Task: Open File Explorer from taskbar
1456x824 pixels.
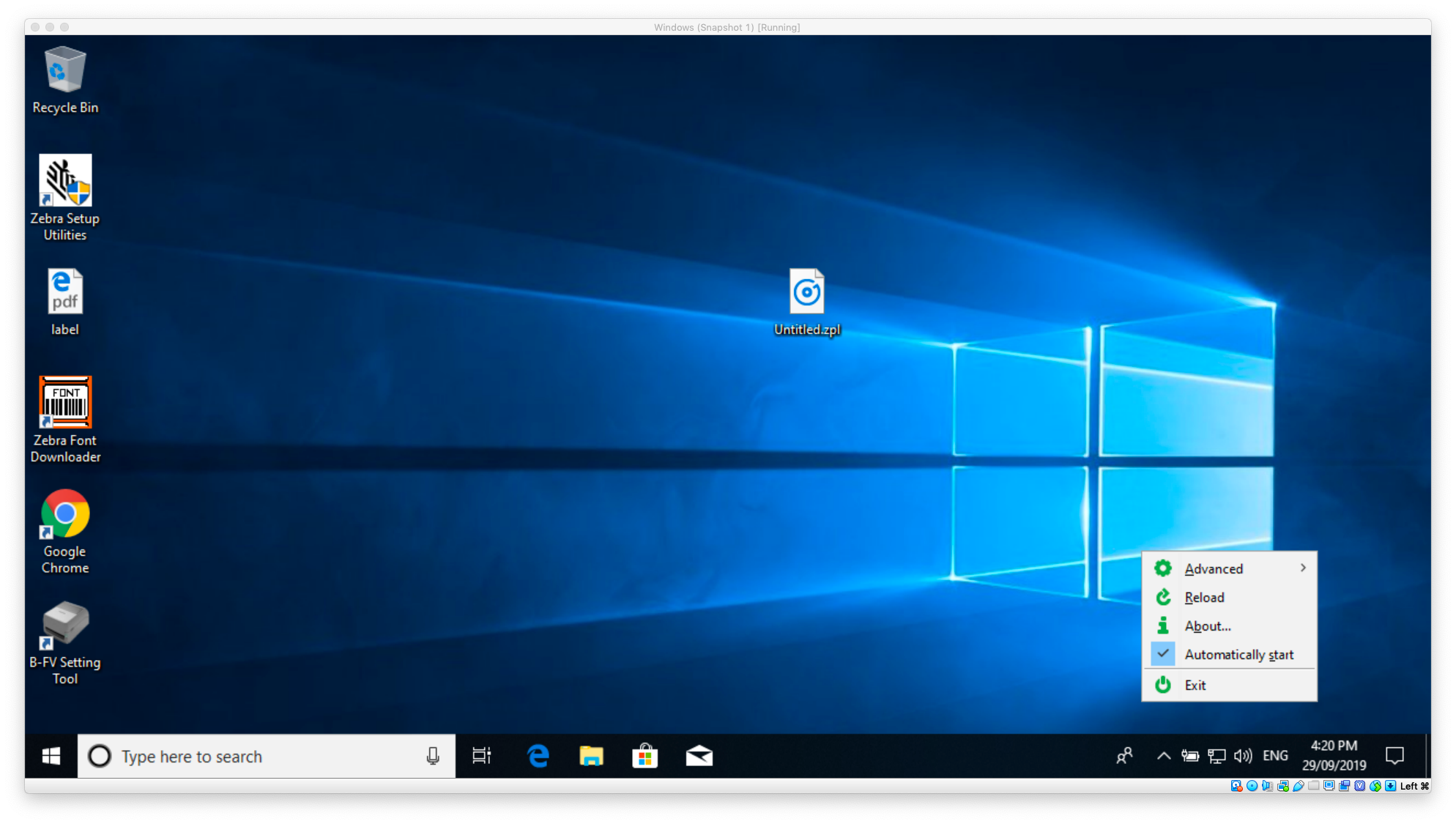Action: tap(591, 756)
